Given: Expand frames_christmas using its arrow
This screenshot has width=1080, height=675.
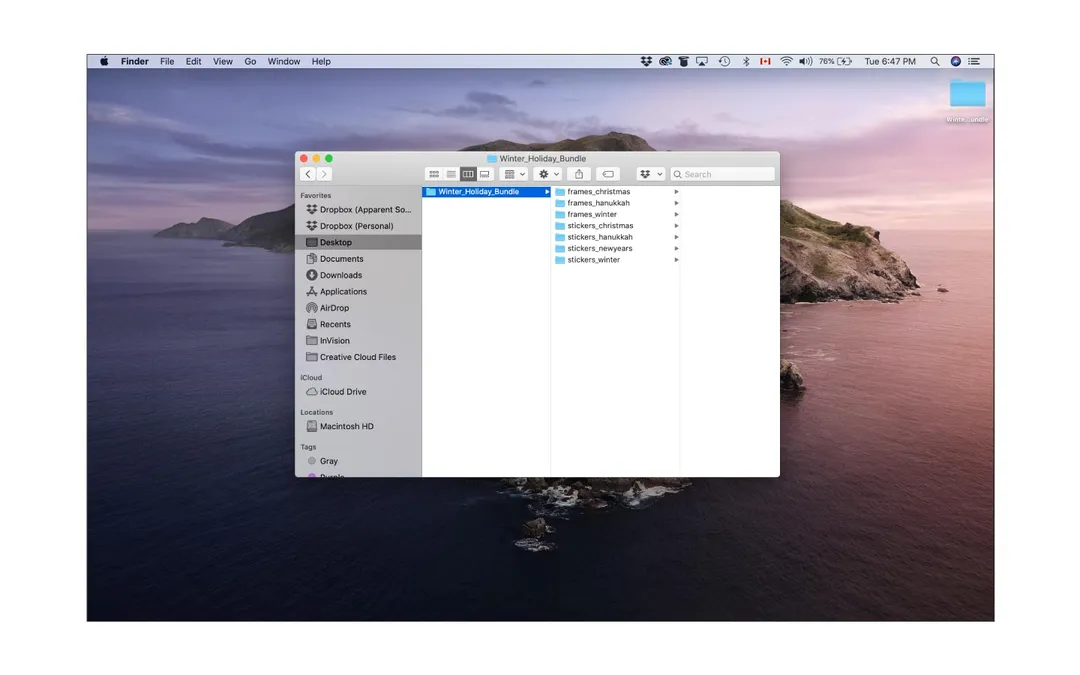Looking at the screenshot, I should (676, 191).
